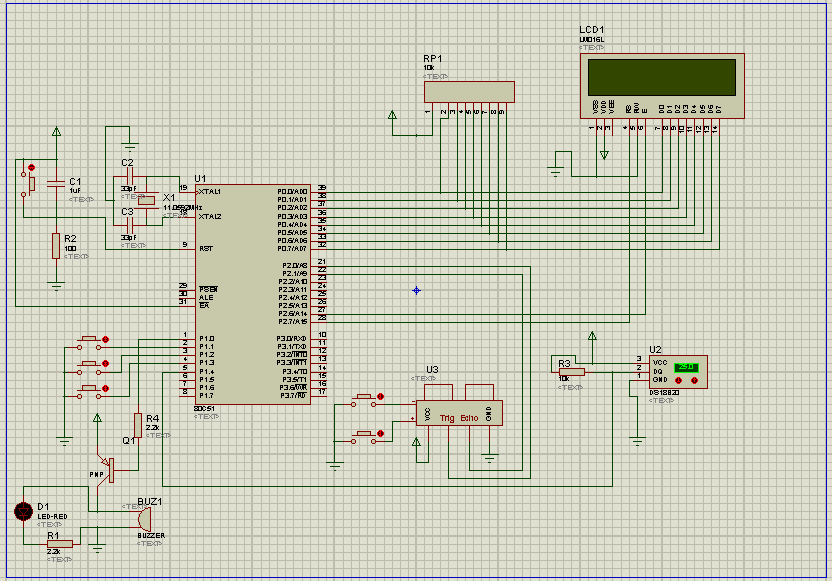Click the DS18B20 part name label
This screenshot has width=832, height=581.
pyautogui.click(x=664, y=393)
